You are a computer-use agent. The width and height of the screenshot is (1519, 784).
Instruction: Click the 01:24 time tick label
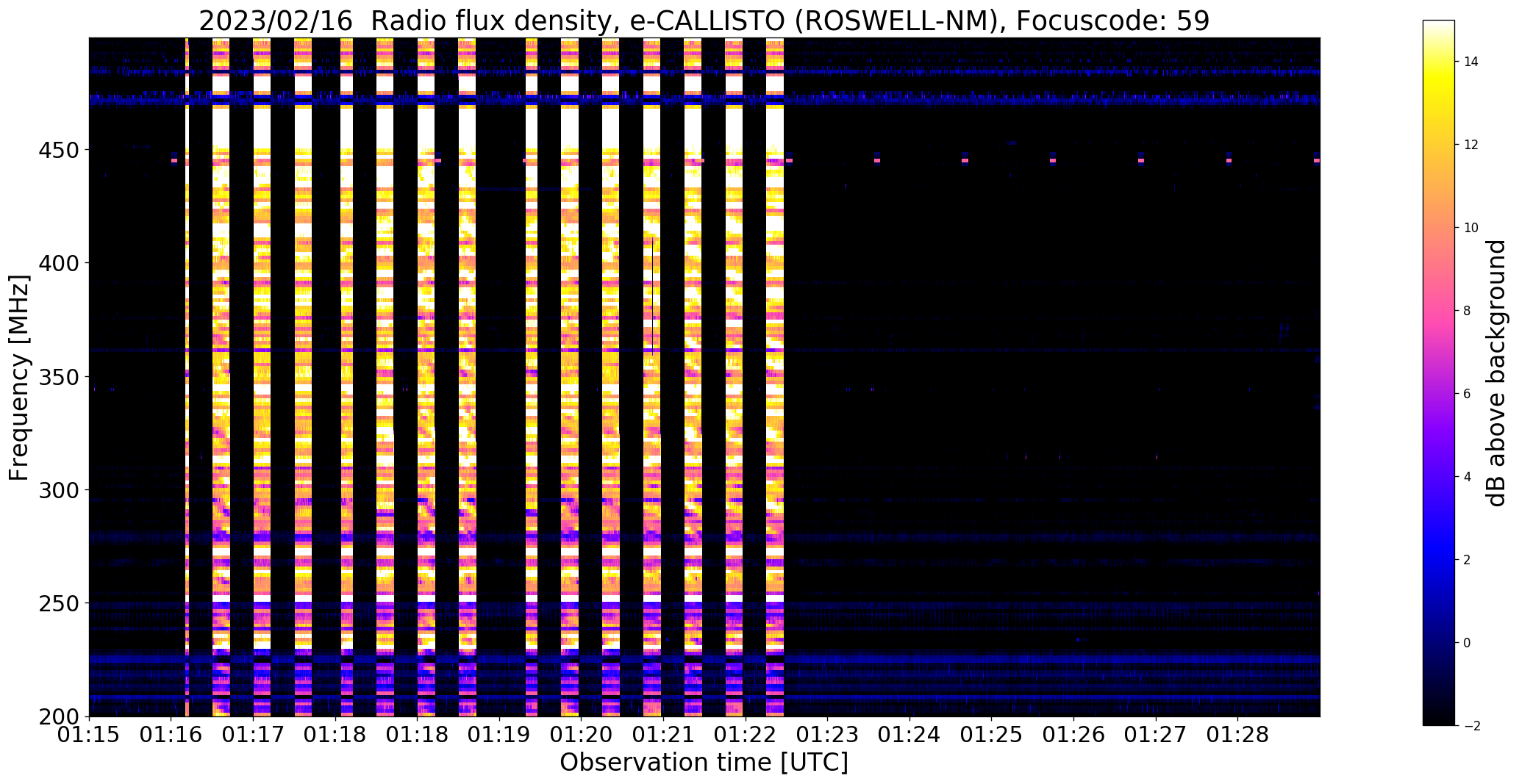click(x=910, y=735)
